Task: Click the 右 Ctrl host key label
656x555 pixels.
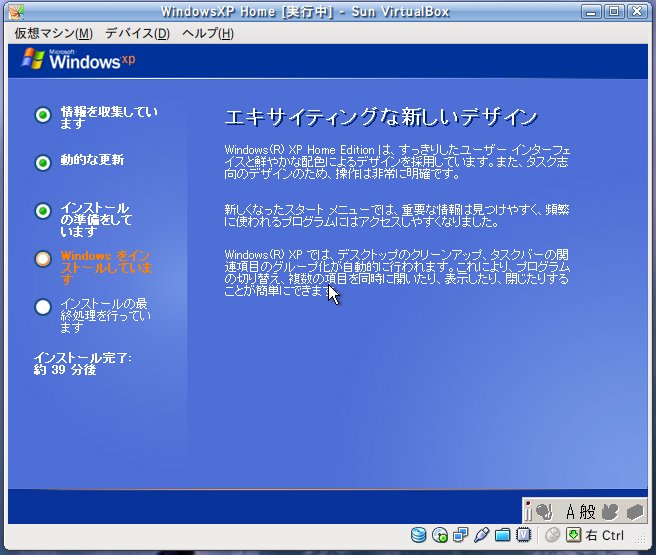Action: (x=605, y=535)
